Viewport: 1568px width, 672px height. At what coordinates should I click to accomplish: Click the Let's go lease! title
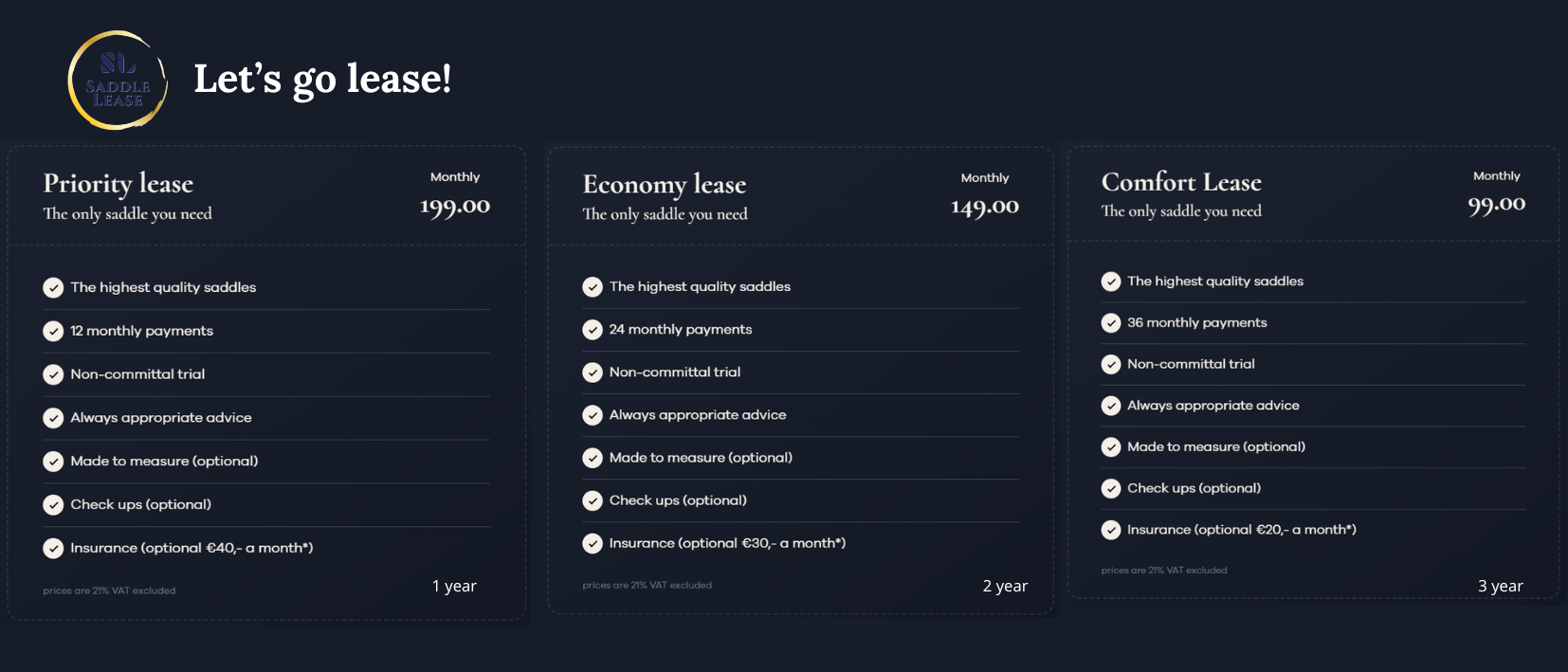coord(322,80)
